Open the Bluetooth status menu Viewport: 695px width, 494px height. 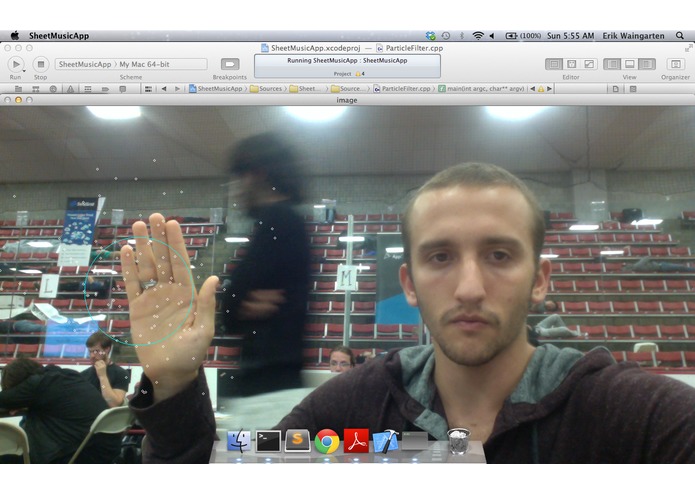[461, 35]
